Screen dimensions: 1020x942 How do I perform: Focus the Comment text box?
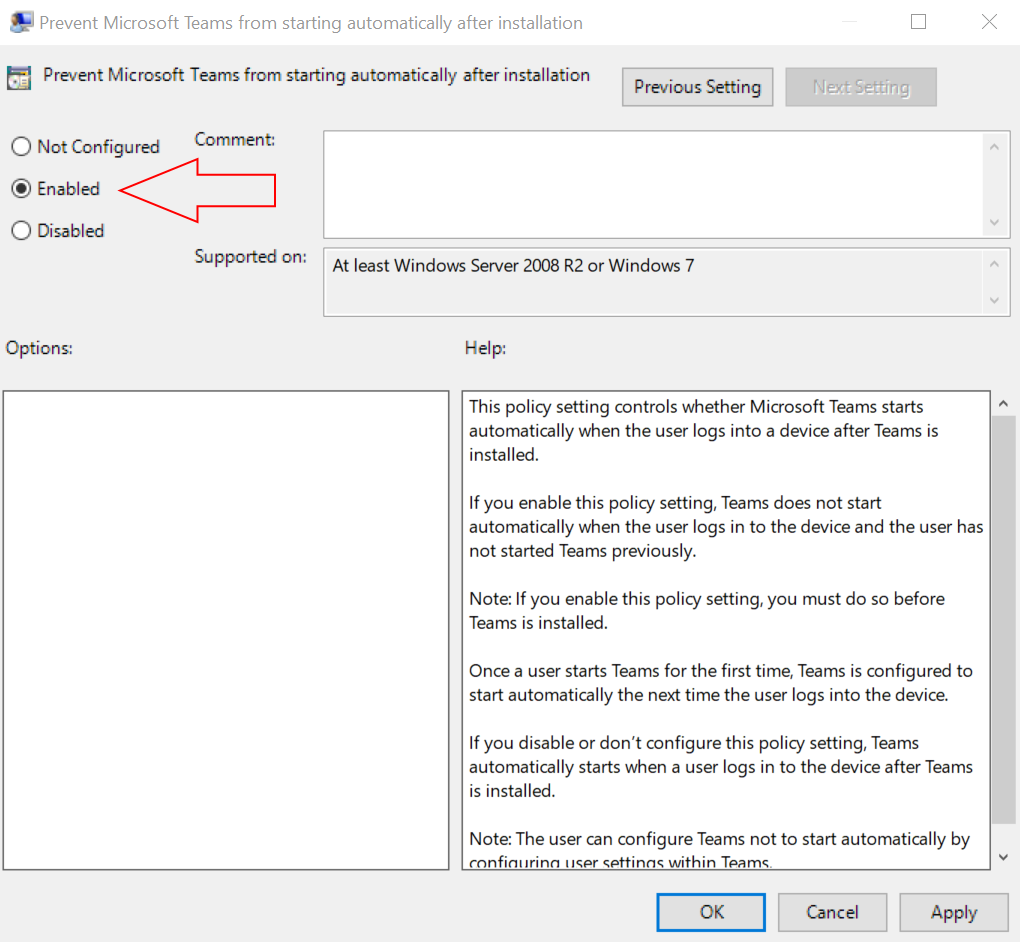[654, 184]
